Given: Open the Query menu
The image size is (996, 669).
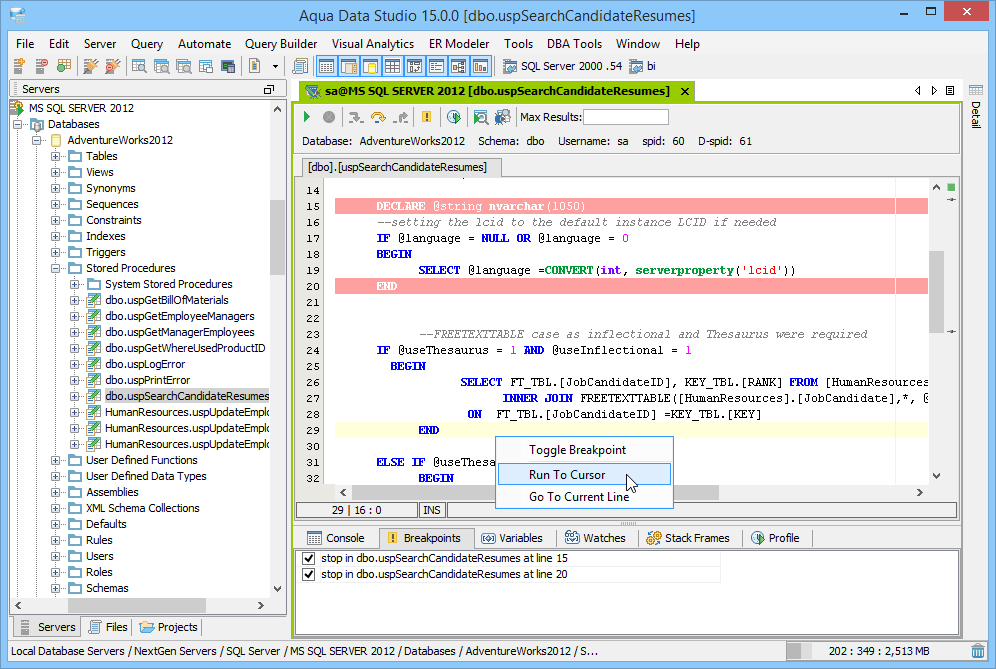Looking at the screenshot, I should click(147, 44).
